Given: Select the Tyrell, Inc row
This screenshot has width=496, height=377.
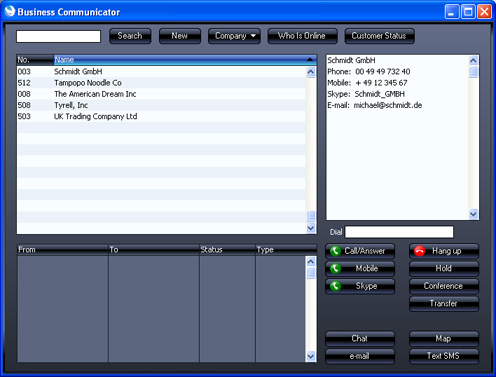Looking at the screenshot, I should [x=161, y=105].
